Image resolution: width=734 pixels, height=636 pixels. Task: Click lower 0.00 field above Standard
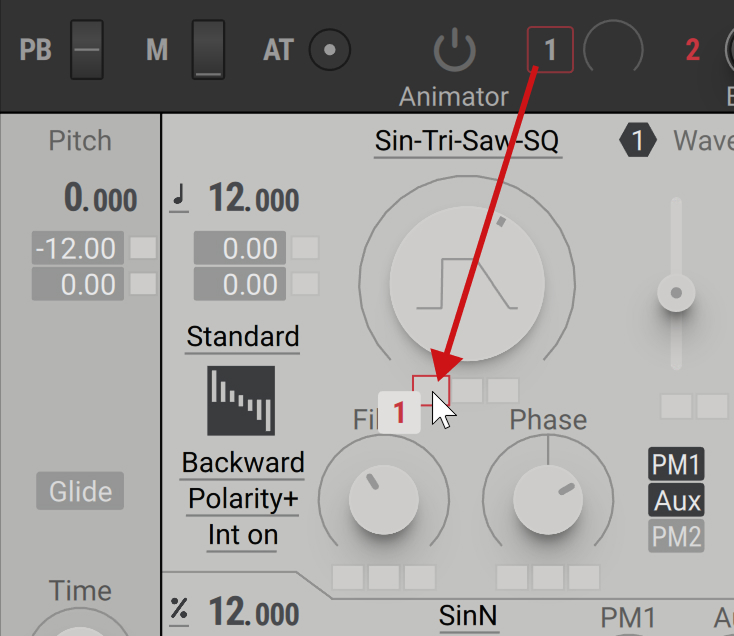click(240, 284)
